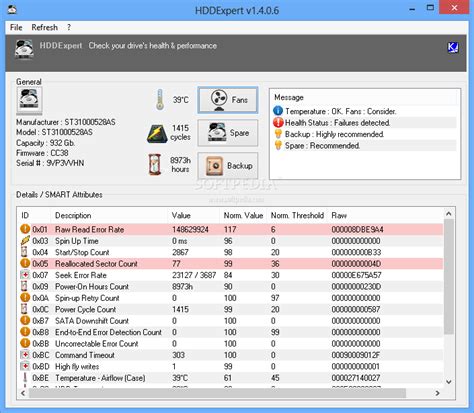
Task: Click the lightbulb icon beside Backup message
Action: pyautogui.click(x=278, y=134)
